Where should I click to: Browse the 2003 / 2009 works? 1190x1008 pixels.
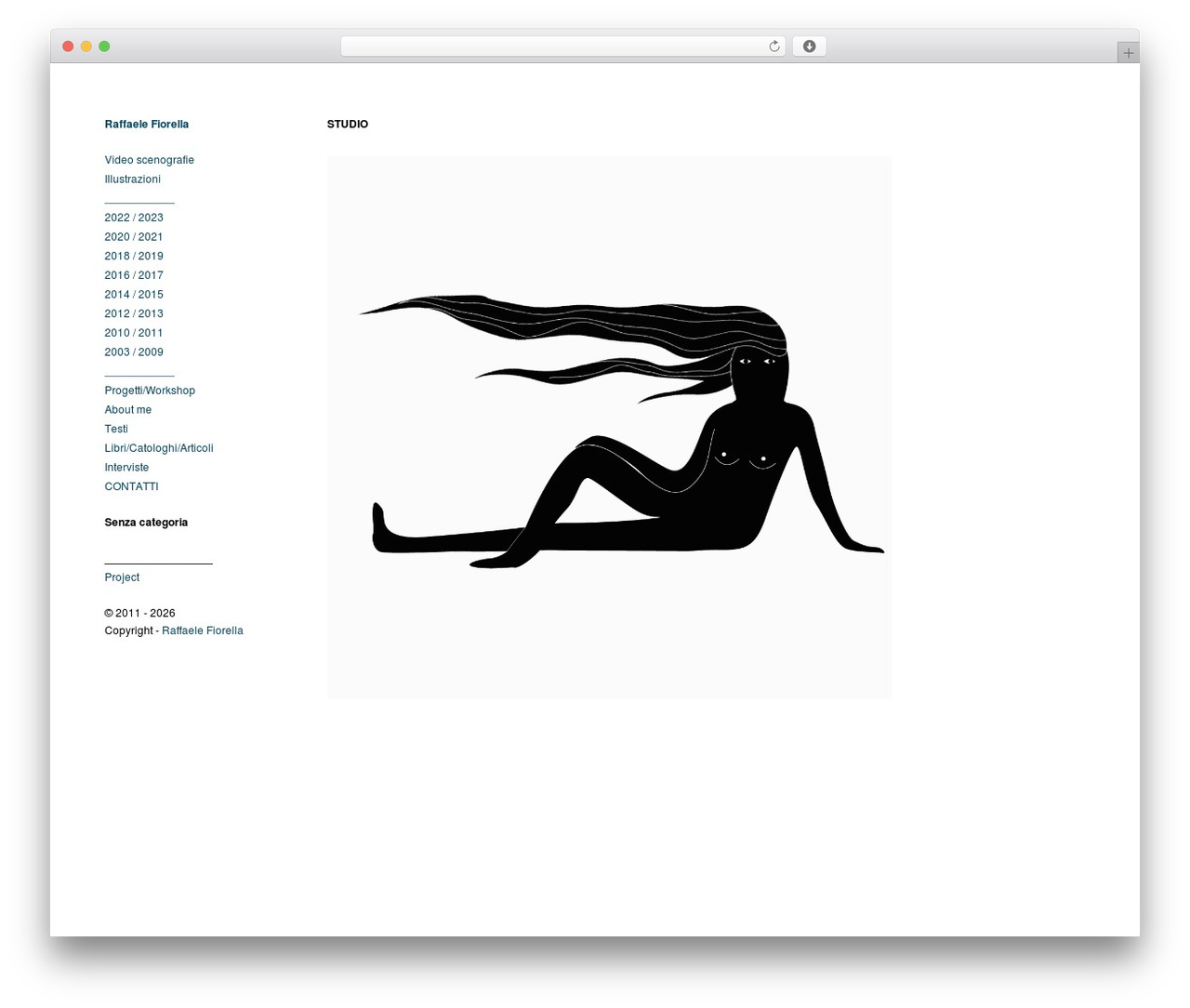[x=134, y=352]
